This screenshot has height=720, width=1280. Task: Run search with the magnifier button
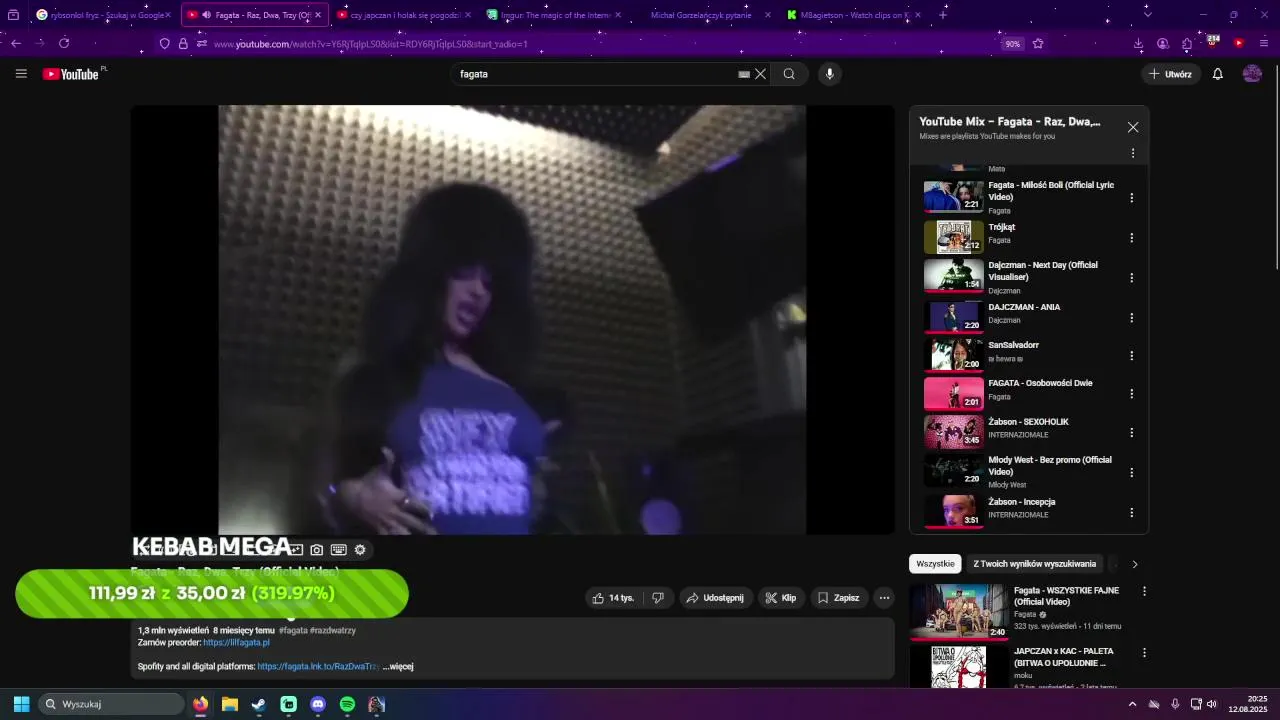pyautogui.click(x=789, y=74)
